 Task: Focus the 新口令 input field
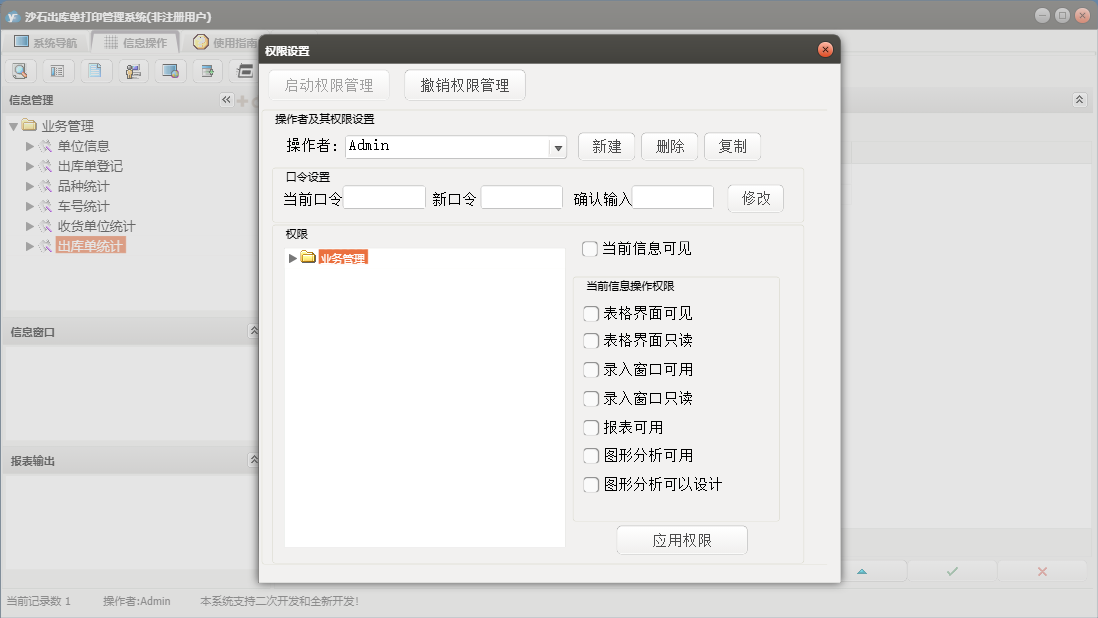click(x=522, y=197)
